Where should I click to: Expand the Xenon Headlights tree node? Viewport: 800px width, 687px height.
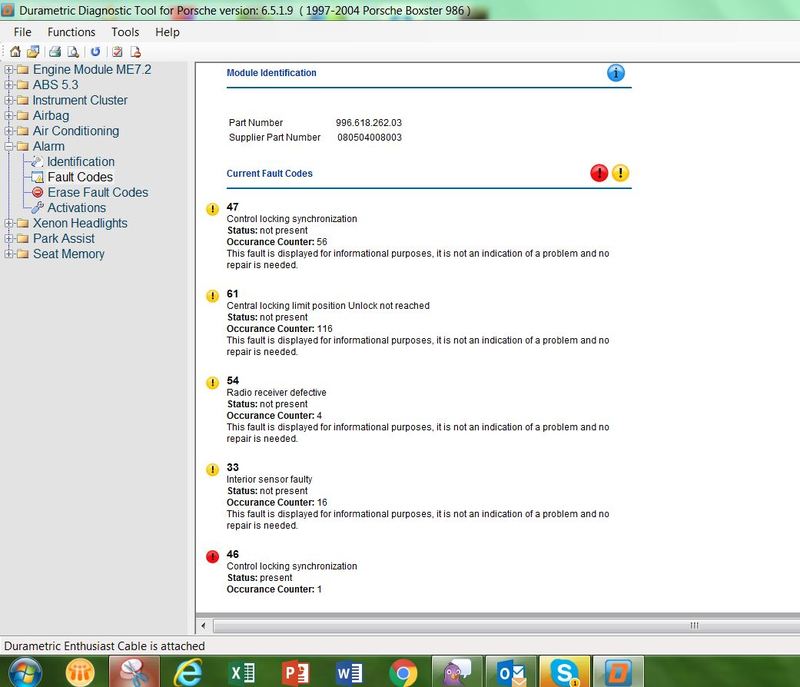pos(9,223)
